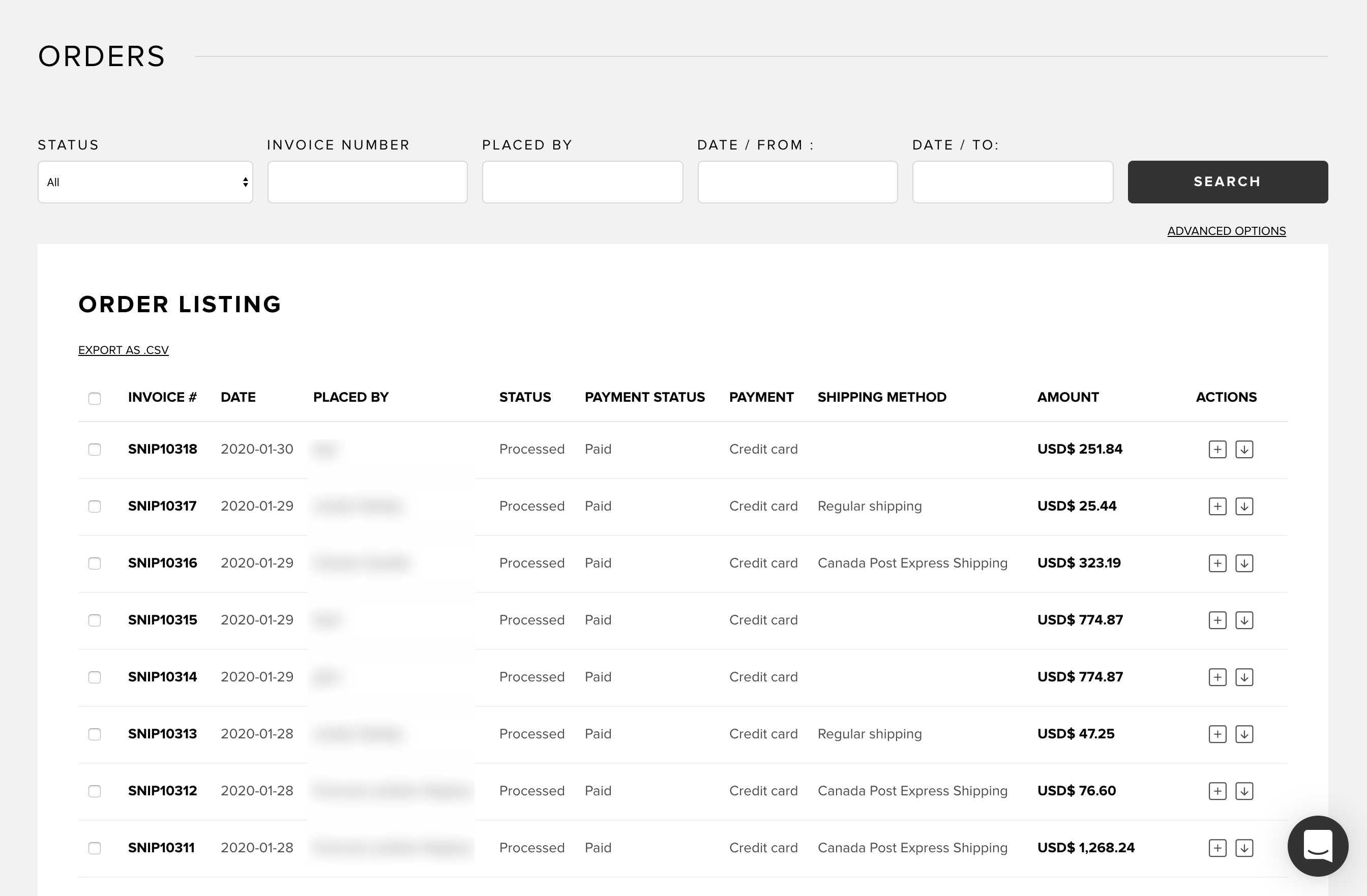Click the plus icon on the SNIP10313 row
1367x896 pixels.
(1217, 734)
